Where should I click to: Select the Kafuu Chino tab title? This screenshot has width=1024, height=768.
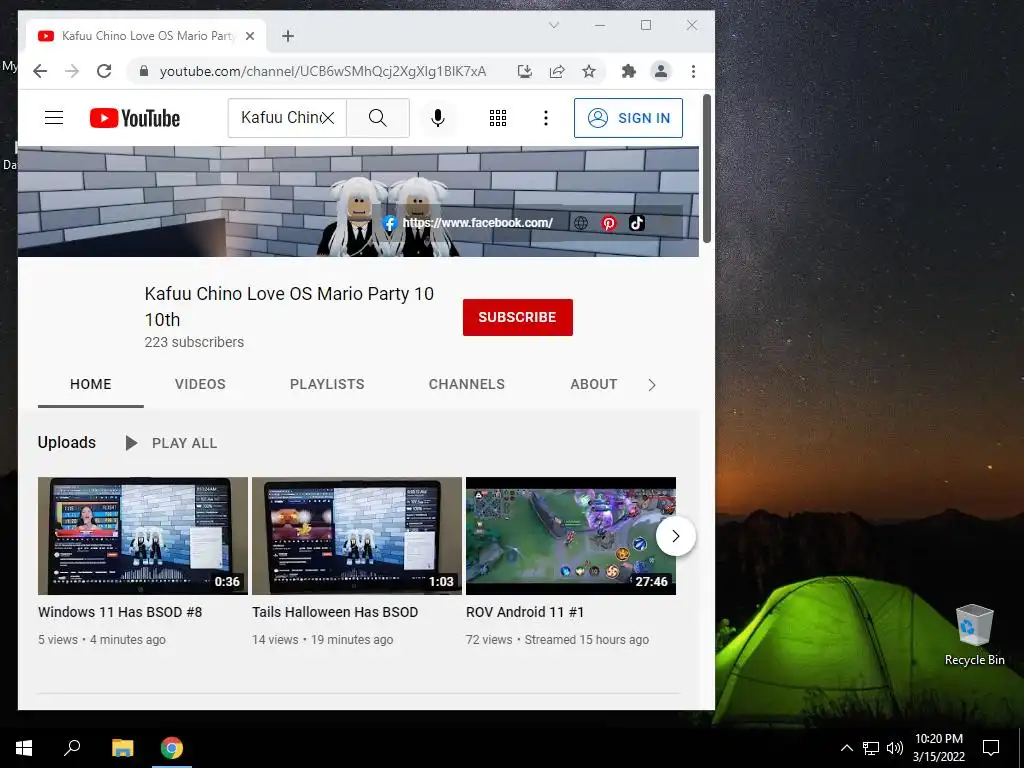tap(147, 36)
